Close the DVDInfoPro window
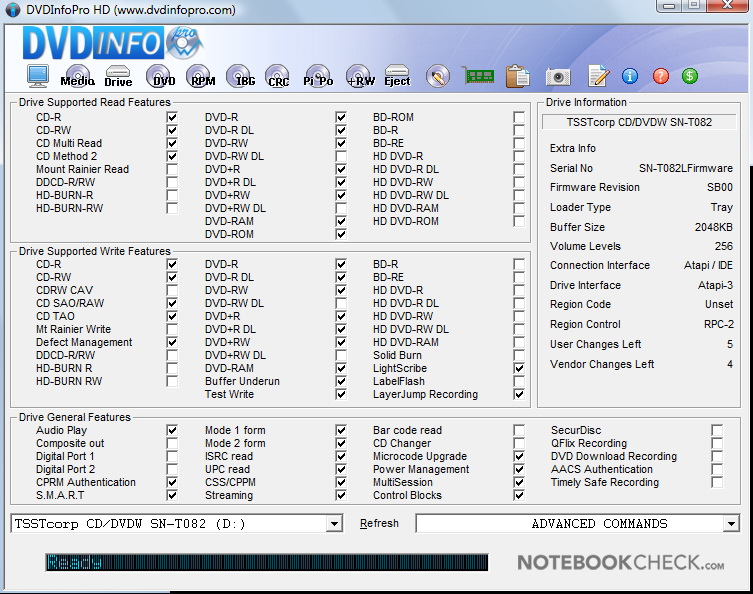Image resolution: width=753 pixels, height=594 pixels. (728, 6)
